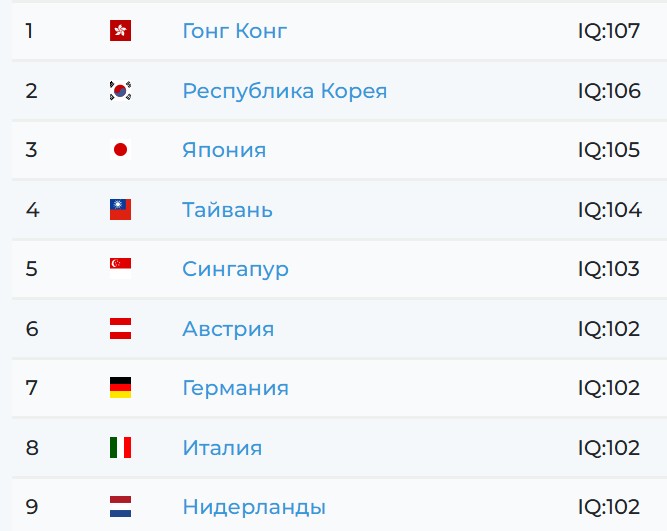667x531 pixels.
Task: Click the Japan flag icon
Action: pos(120,150)
